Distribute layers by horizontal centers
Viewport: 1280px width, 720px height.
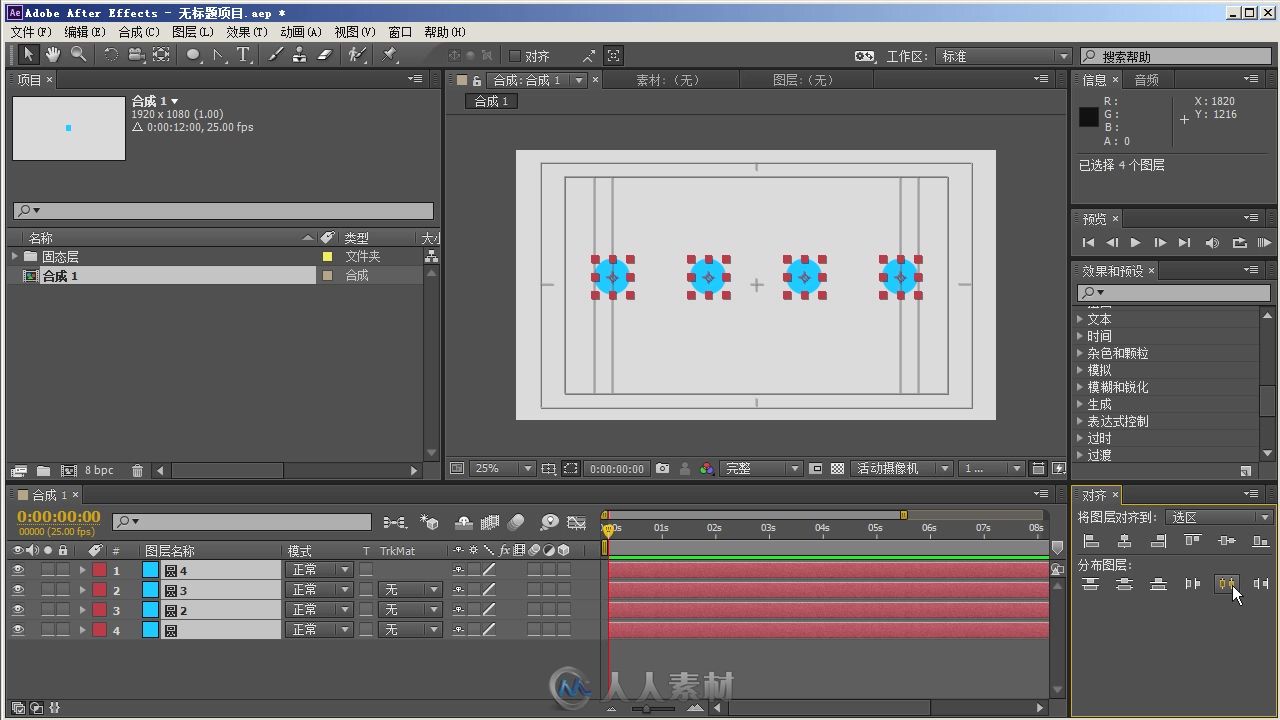(x=1227, y=584)
